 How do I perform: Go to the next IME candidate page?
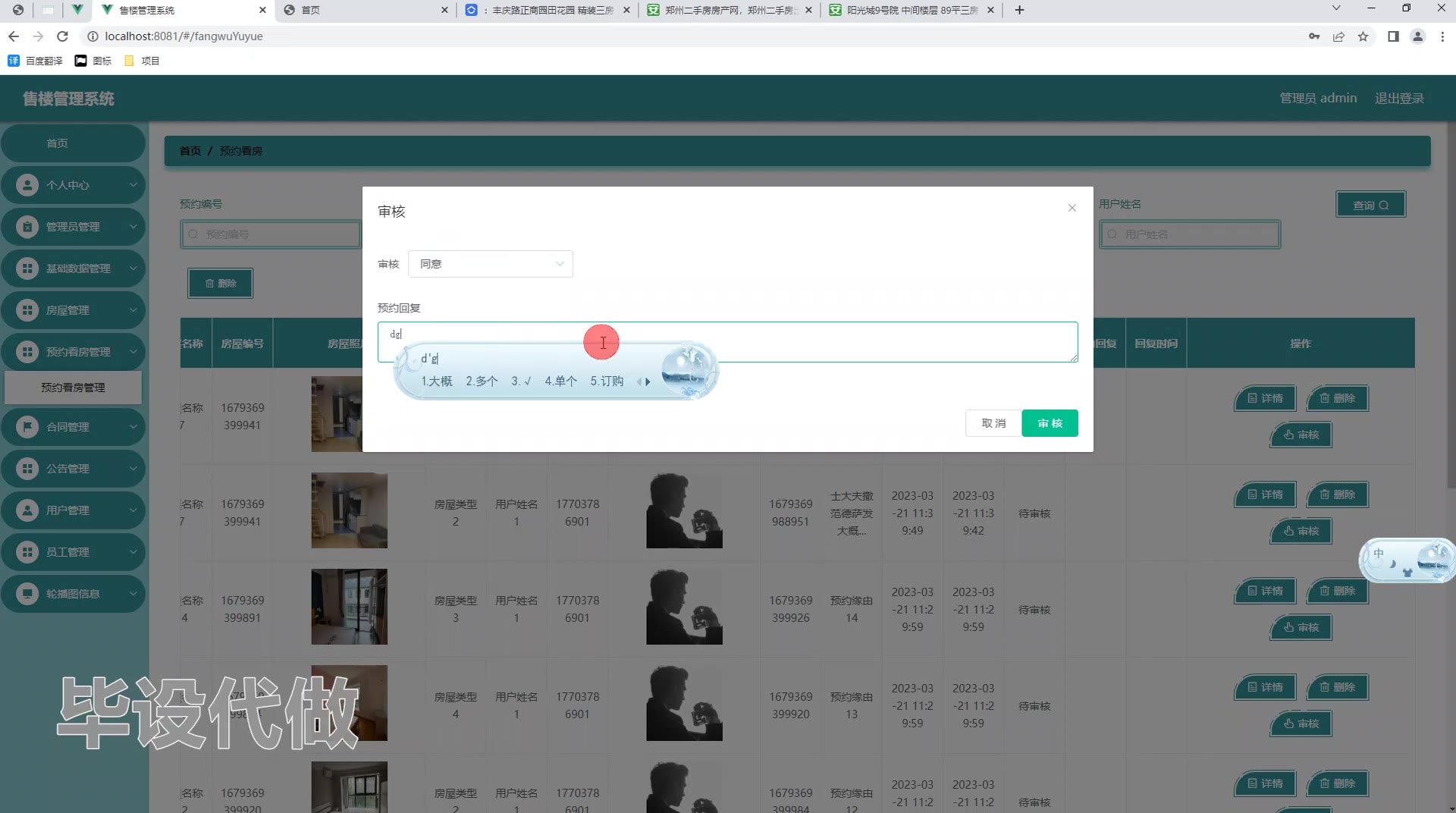tap(648, 382)
